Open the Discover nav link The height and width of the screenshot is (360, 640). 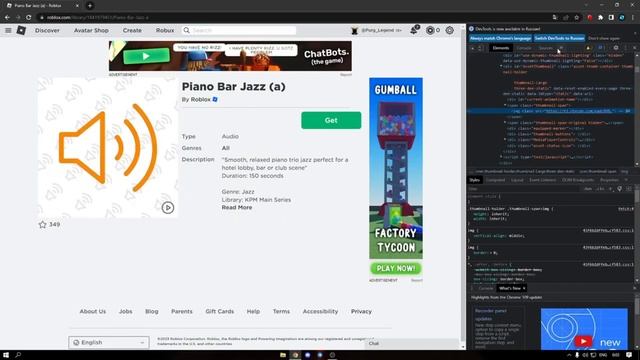coord(47,30)
